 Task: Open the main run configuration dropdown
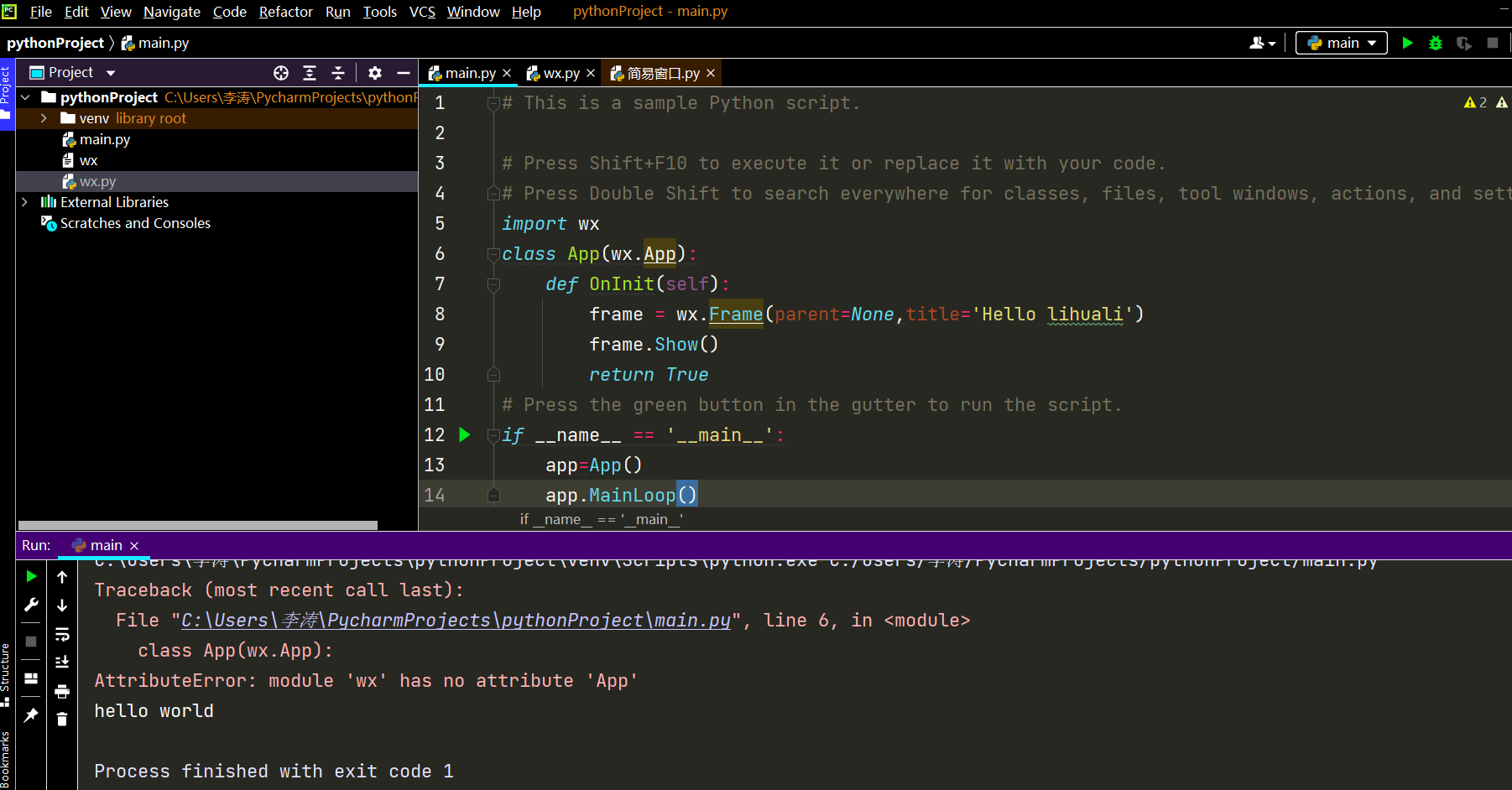point(1341,43)
